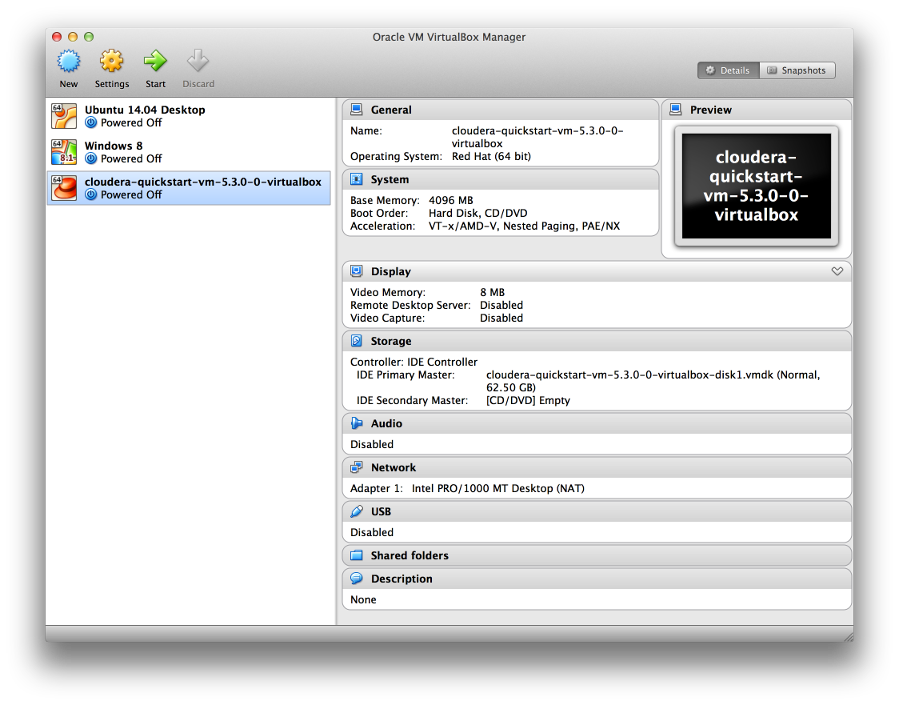899x705 pixels.
Task: Click the Storage section disk icon
Action: click(357, 341)
